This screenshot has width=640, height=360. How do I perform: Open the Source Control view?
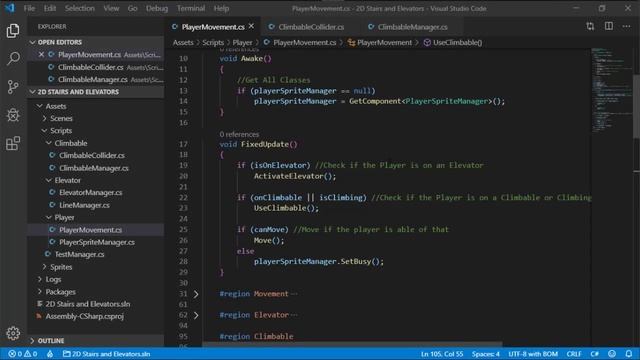click(13, 87)
